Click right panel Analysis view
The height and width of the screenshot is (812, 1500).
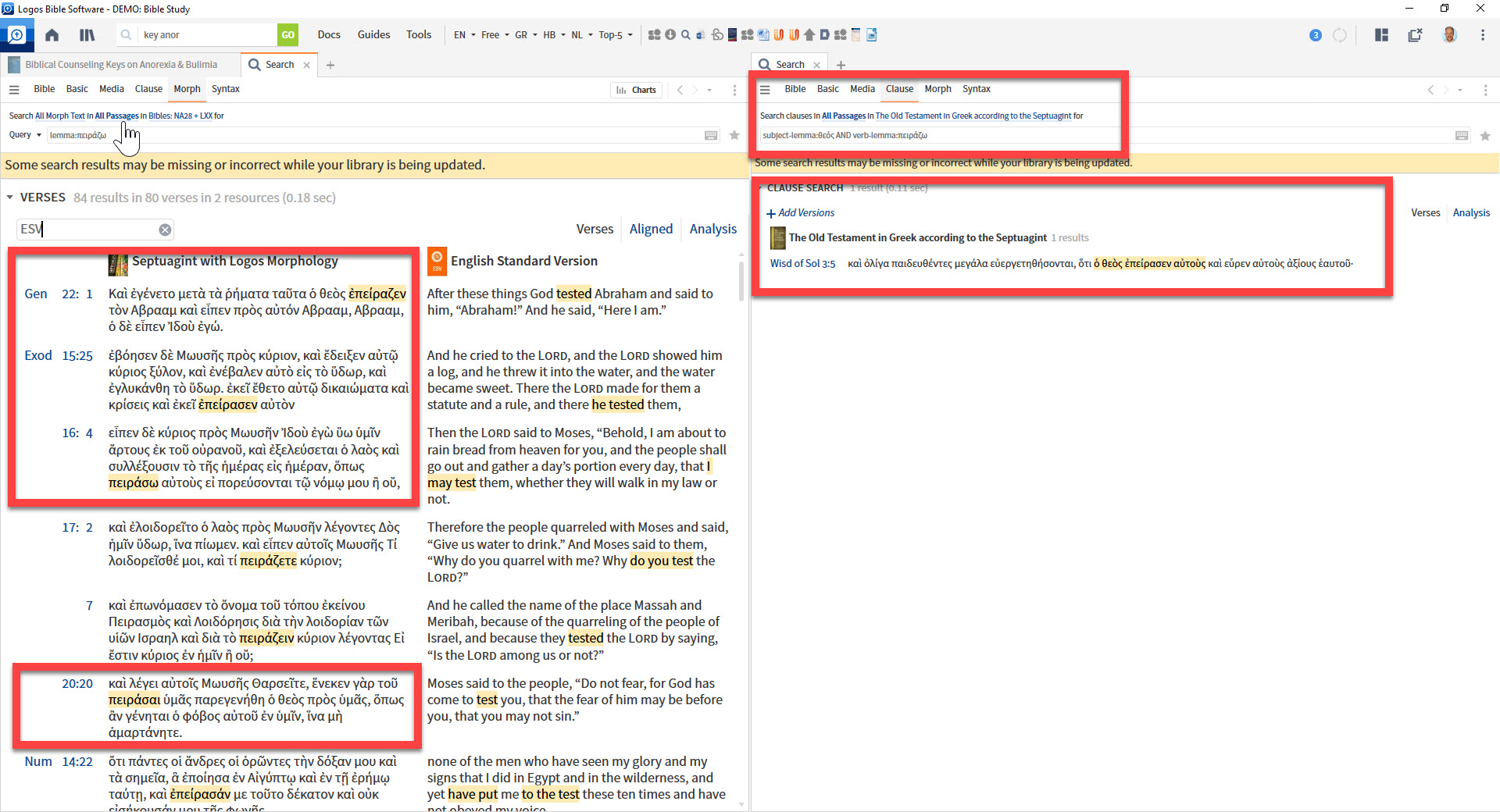pyautogui.click(x=1471, y=213)
